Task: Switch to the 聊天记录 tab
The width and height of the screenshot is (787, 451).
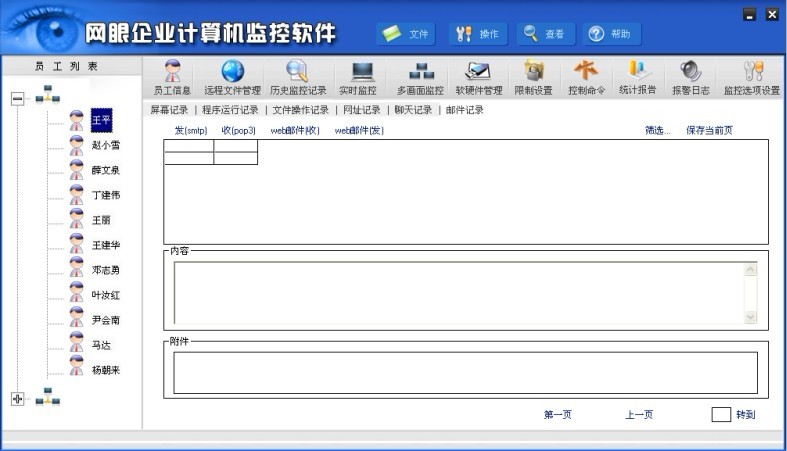Action: pyautogui.click(x=413, y=110)
